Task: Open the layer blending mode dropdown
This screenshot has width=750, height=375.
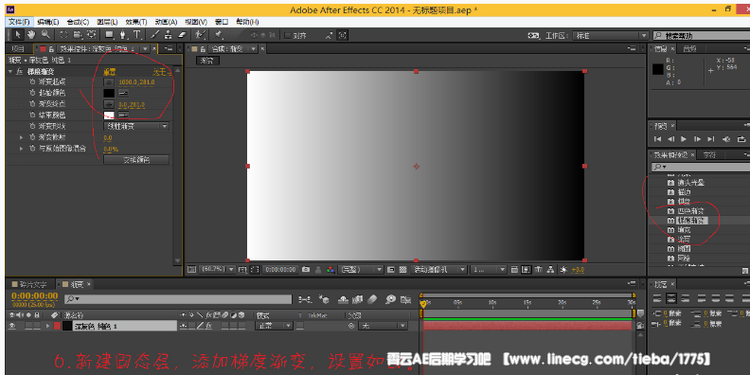Action: click(275, 326)
